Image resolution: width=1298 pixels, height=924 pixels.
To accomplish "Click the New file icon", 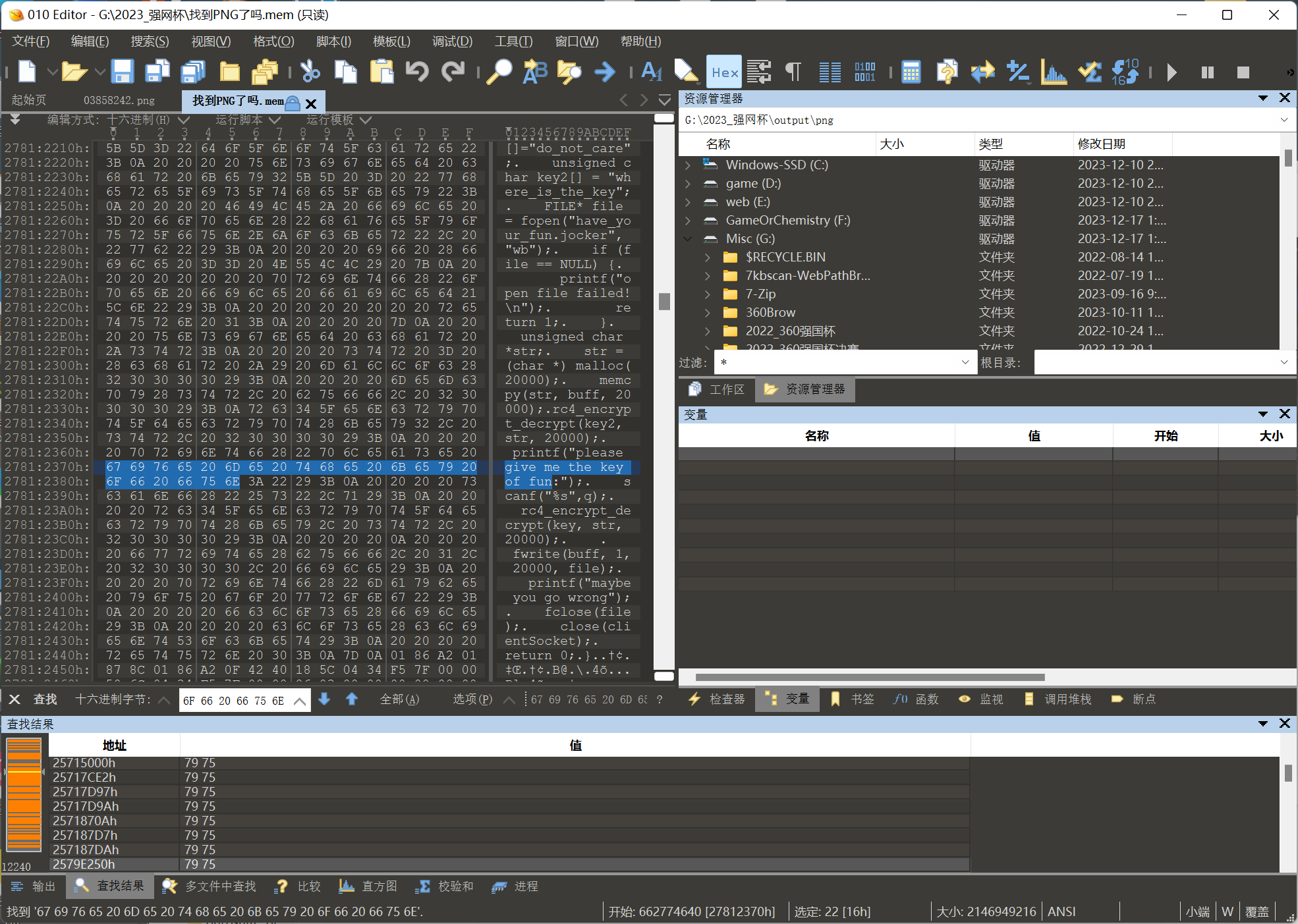I will point(28,71).
